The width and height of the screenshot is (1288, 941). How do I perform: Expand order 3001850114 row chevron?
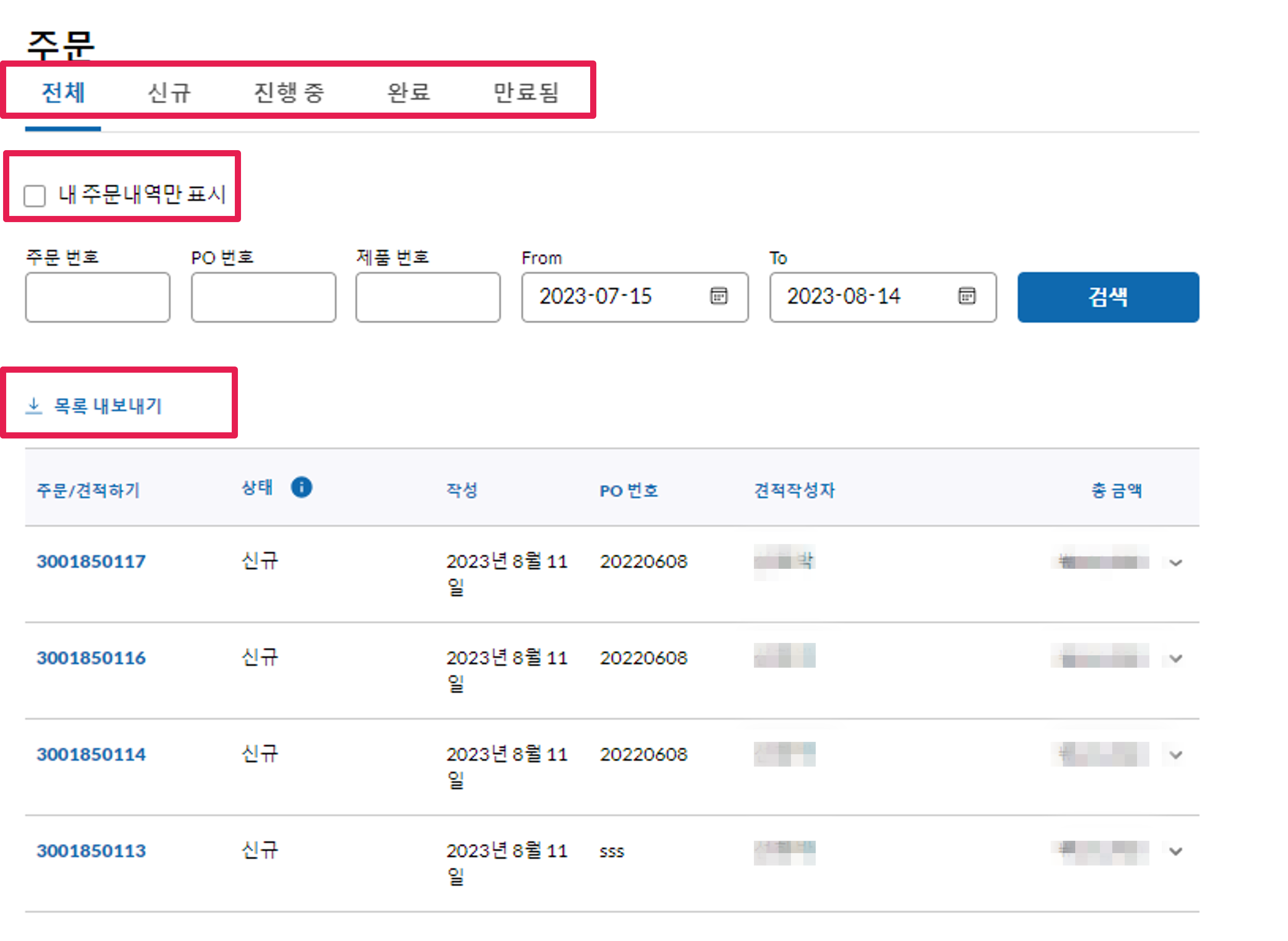tap(1175, 755)
